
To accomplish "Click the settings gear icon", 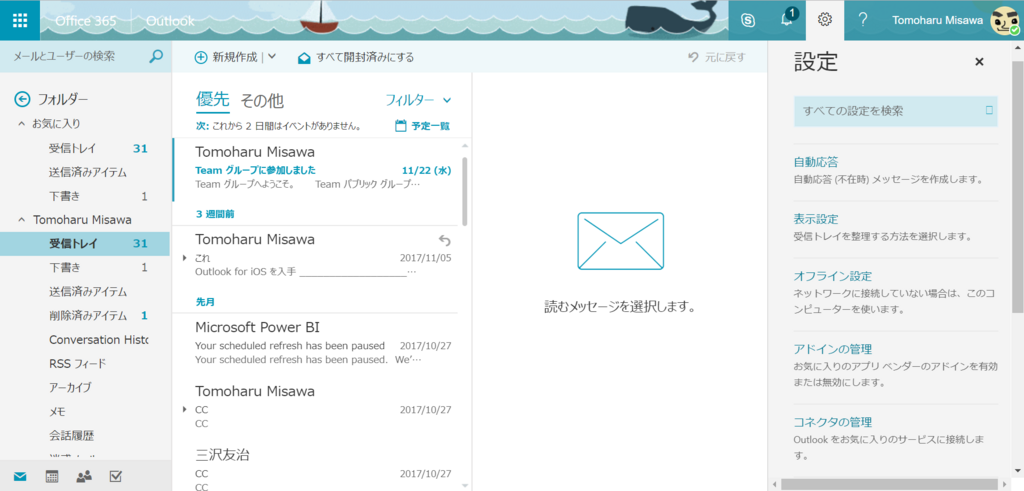I will click(x=825, y=20).
